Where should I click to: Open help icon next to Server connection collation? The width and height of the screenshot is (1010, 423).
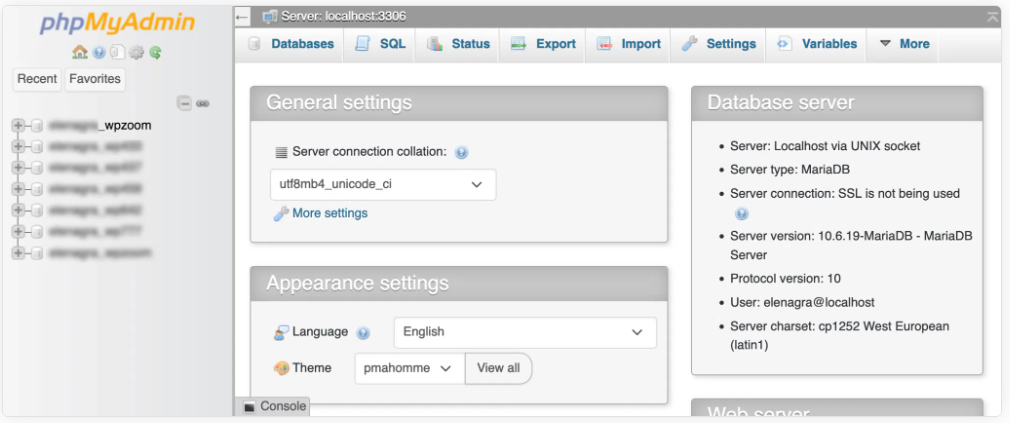(461, 153)
